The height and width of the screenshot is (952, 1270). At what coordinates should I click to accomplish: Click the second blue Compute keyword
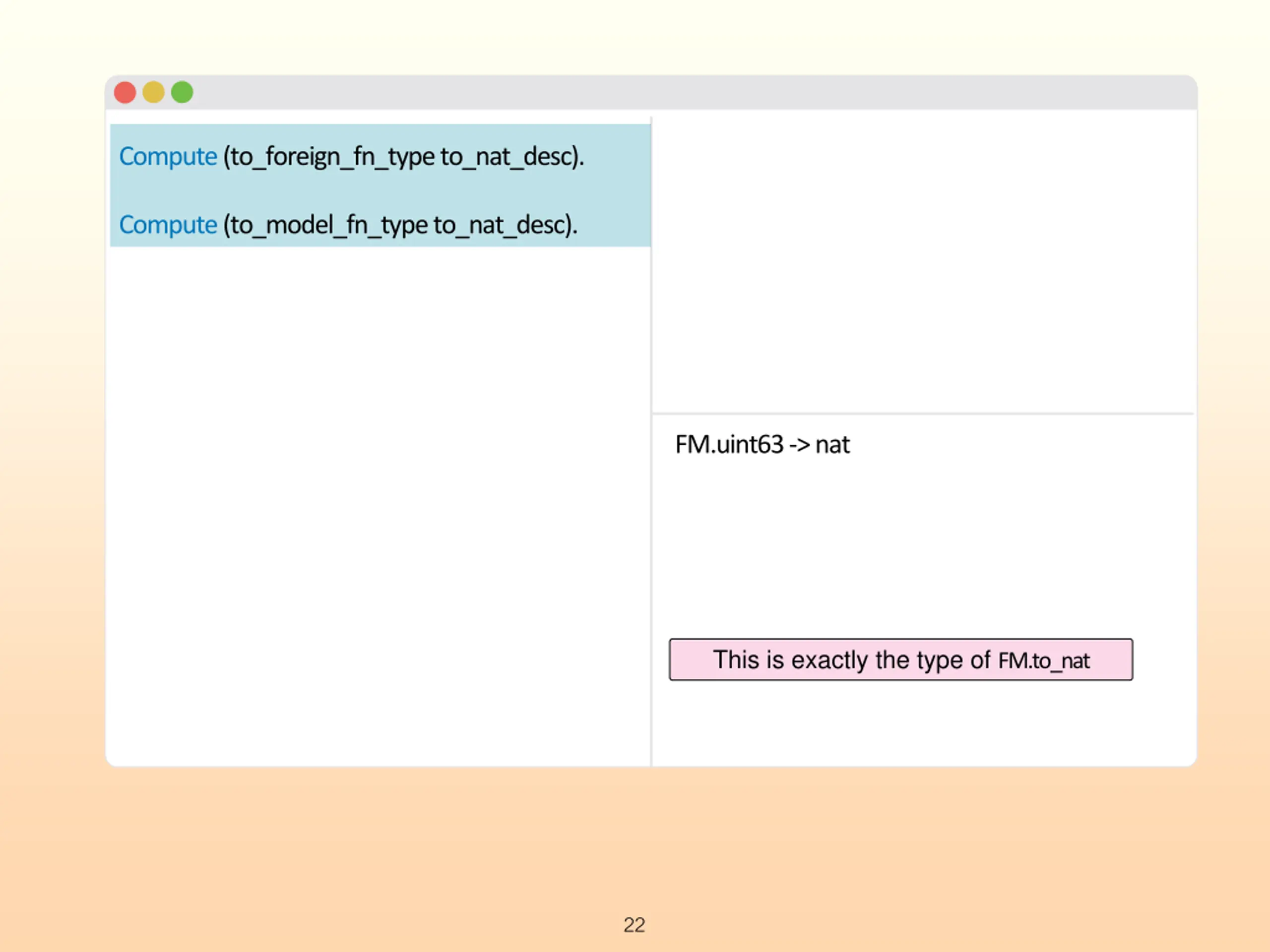168,225
